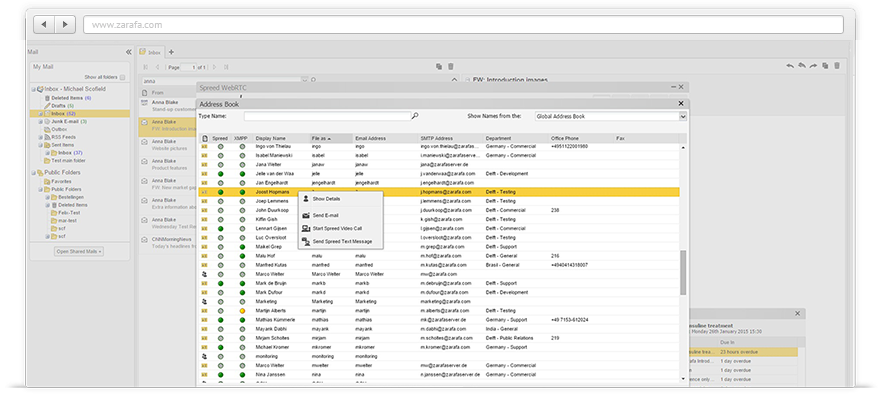Click the trash icon above mail list

[x=450, y=67]
